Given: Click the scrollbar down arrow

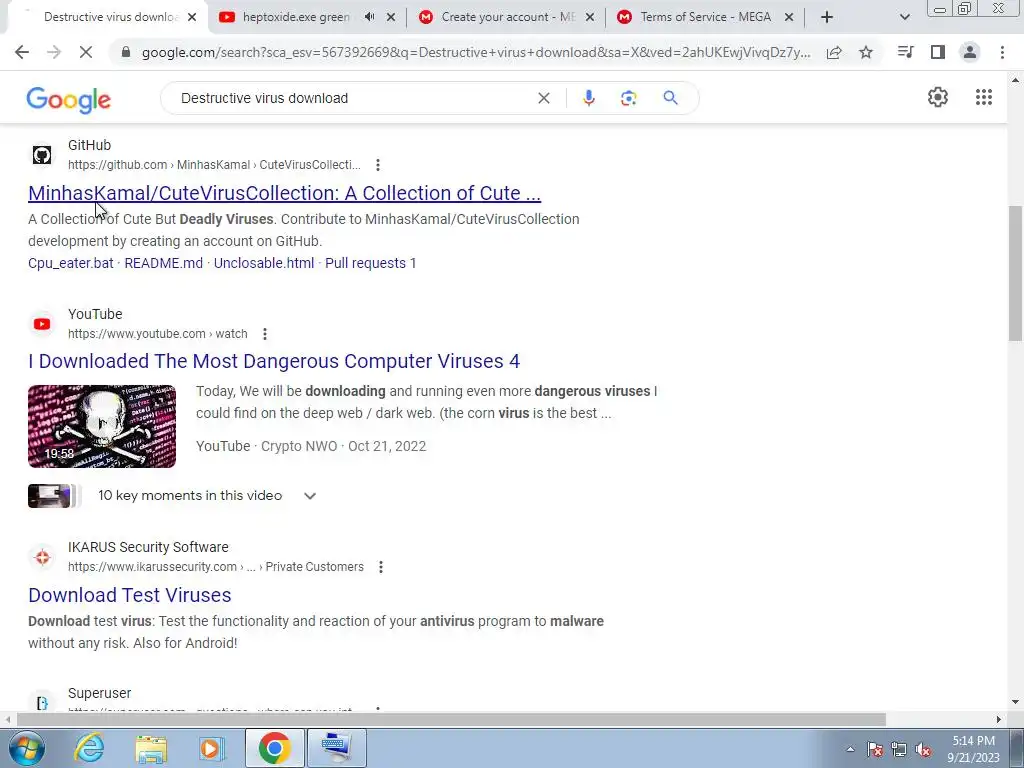Looking at the screenshot, I should tap(1015, 702).
